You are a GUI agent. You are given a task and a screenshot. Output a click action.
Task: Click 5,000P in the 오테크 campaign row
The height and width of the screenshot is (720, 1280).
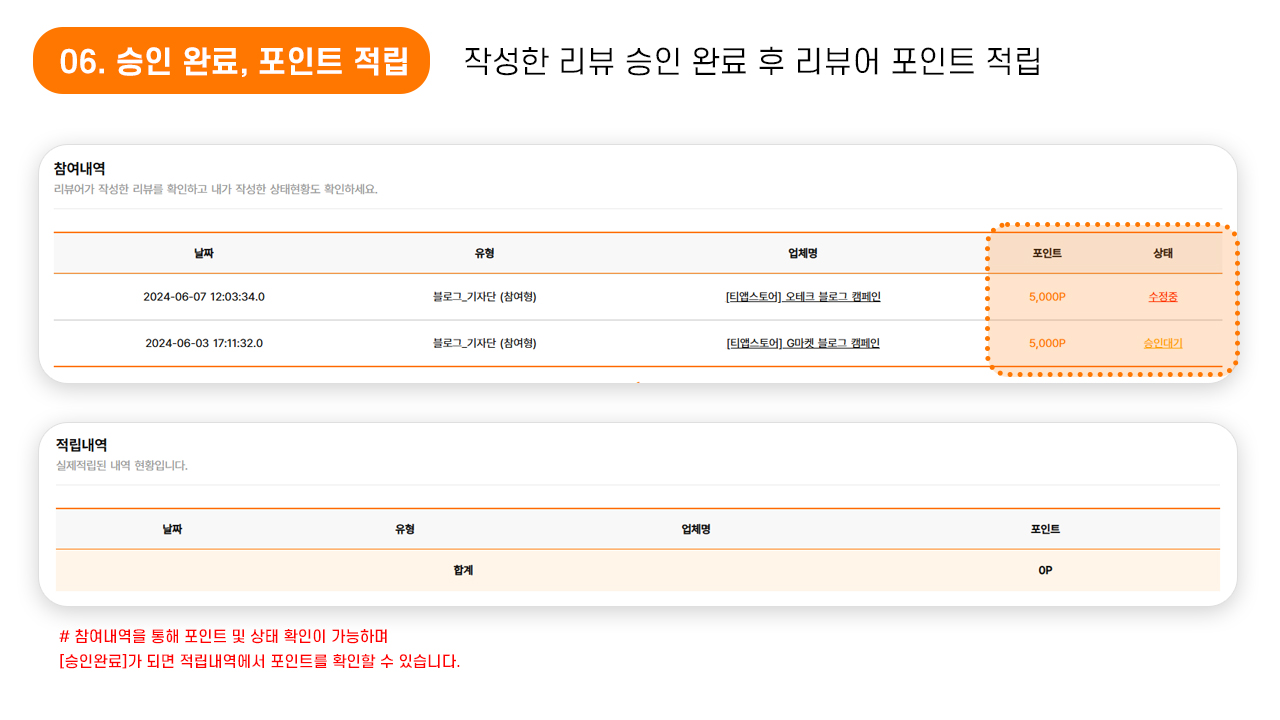point(1047,297)
